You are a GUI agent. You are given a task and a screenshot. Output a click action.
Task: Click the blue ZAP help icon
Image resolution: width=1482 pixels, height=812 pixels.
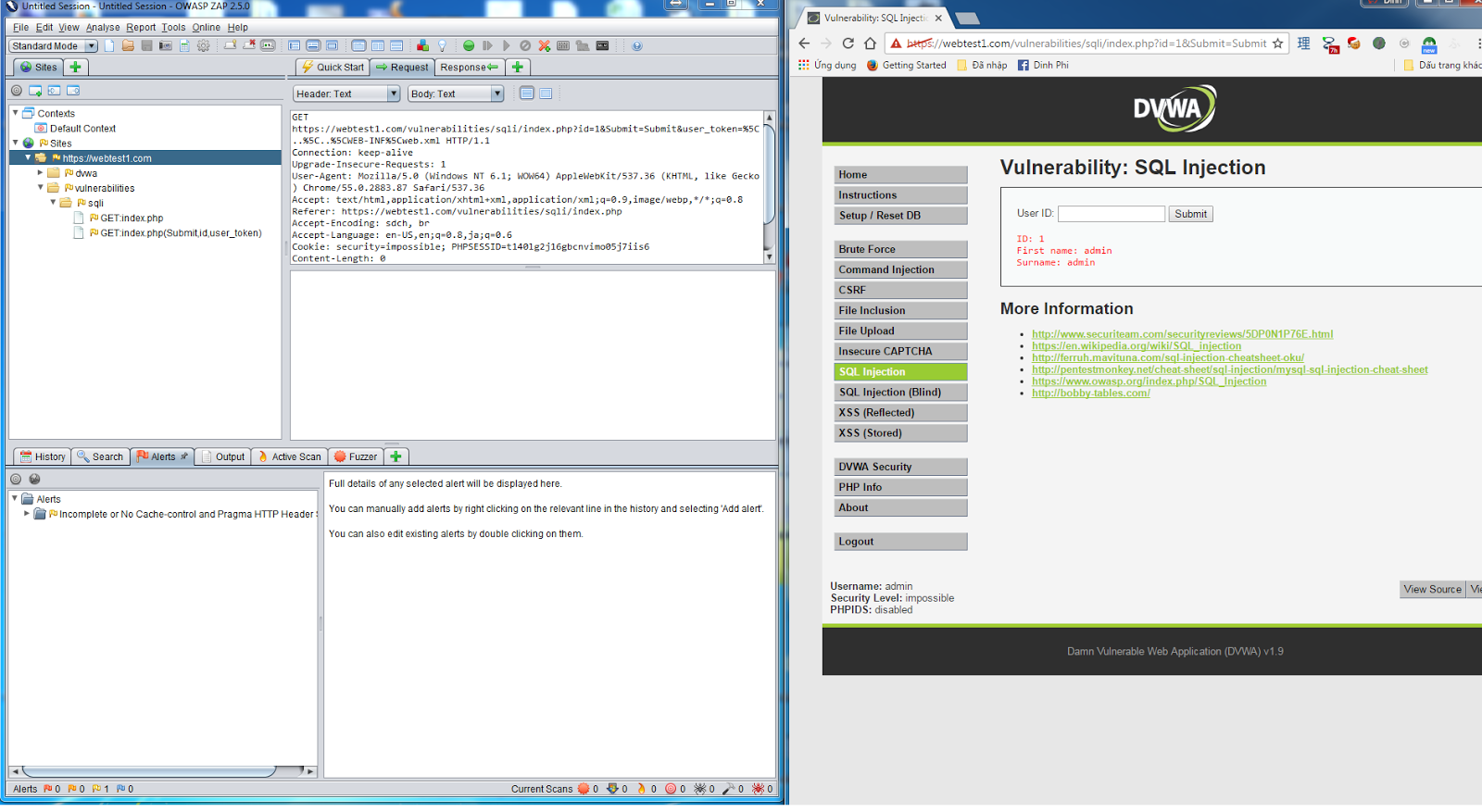pos(637,45)
